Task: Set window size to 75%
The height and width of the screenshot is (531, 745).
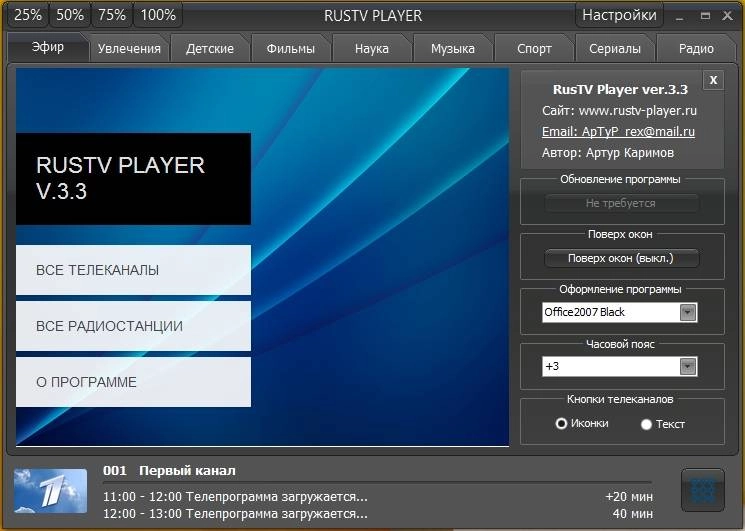Action: (x=112, y=15)
